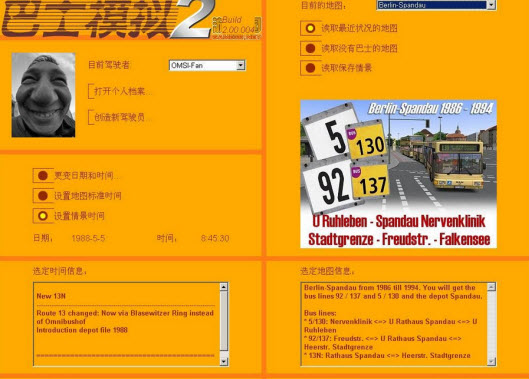The width and height of the screenshot is (529, 379).
Task: Click down arrow in map info scrollbar
Action: [491, 361]
